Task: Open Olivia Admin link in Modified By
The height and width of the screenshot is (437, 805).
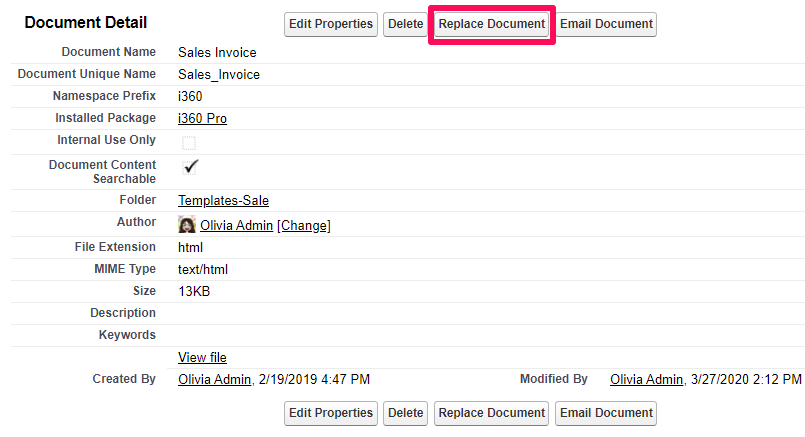Action: 646,379
